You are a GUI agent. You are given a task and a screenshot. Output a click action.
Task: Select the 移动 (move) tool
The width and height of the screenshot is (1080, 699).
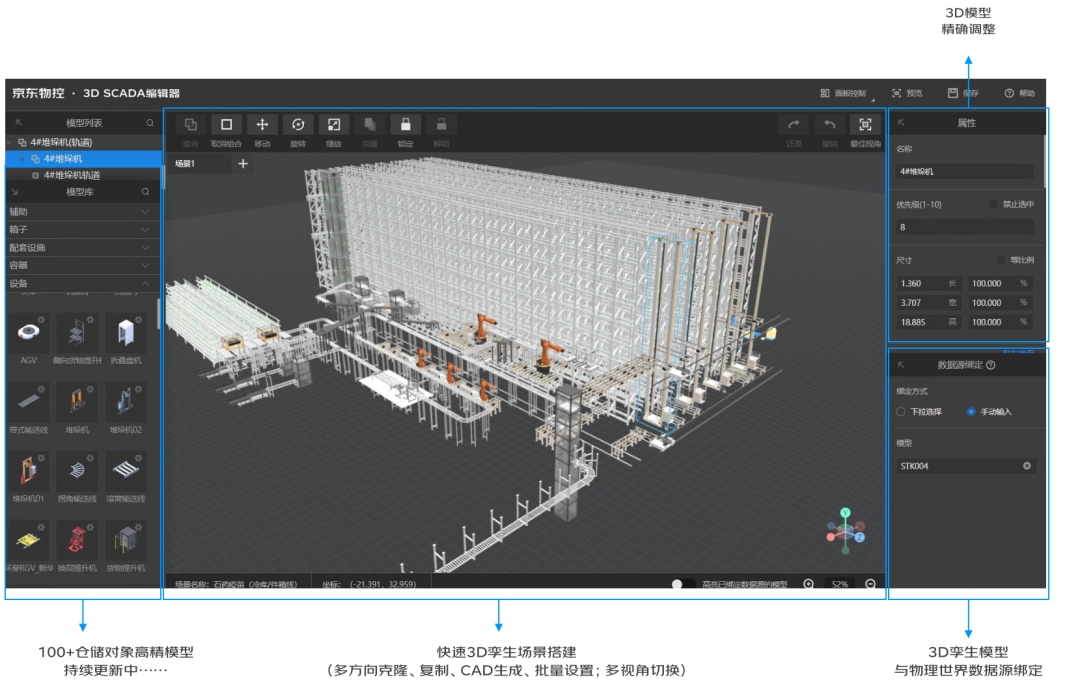[x=262, y=125]
